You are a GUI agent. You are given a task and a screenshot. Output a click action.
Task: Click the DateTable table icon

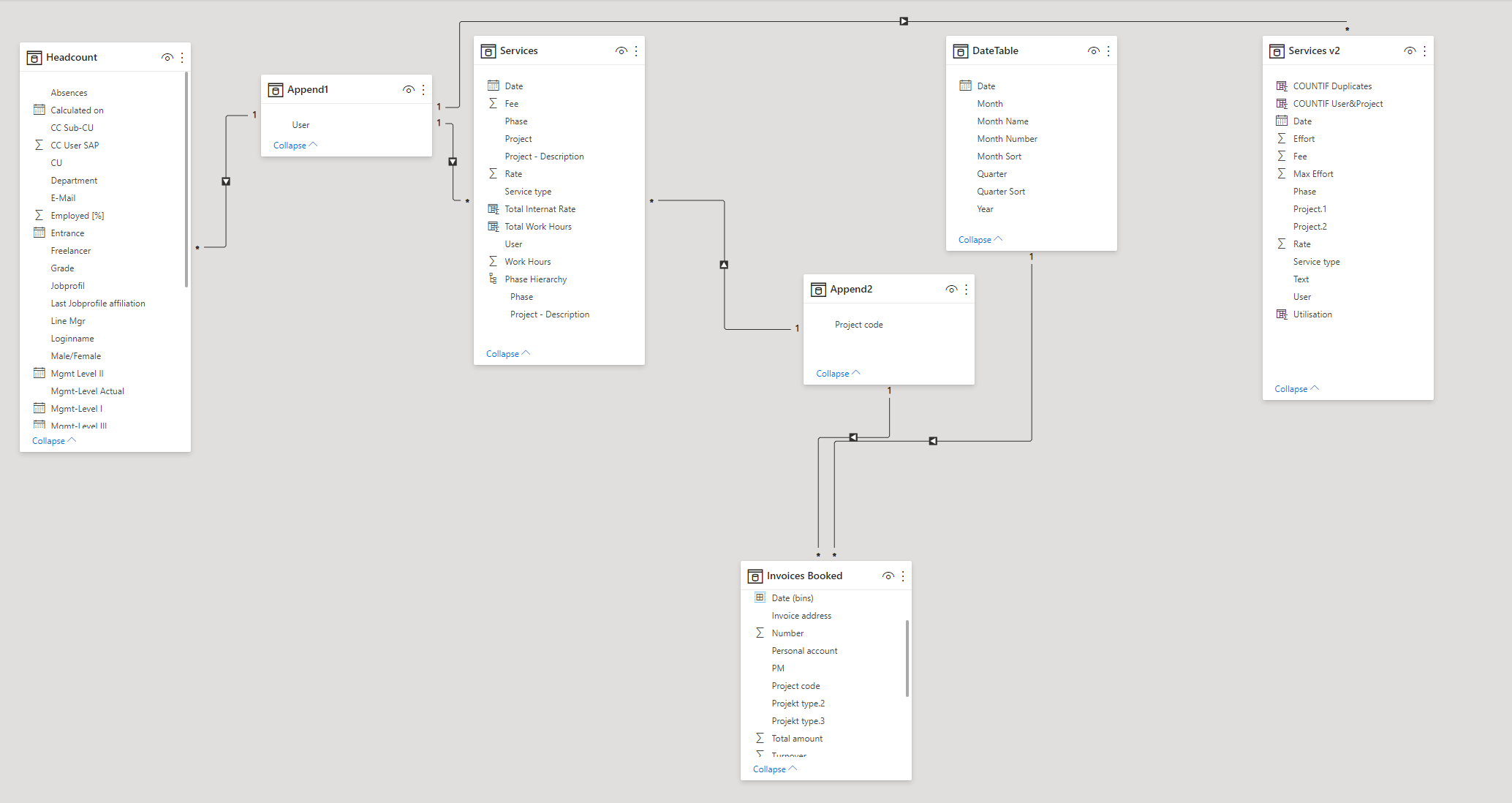(960, 51)
